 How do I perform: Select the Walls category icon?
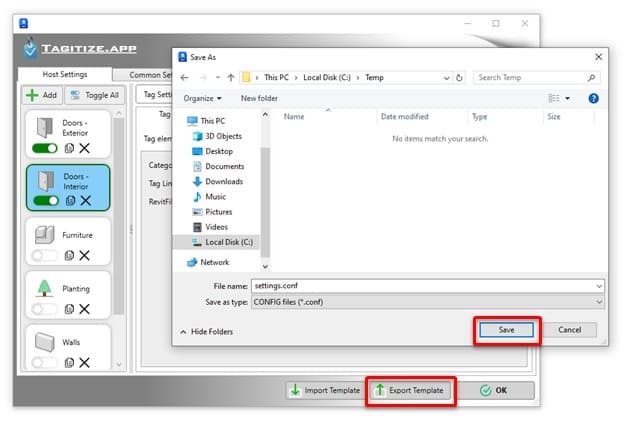[44, 342]
